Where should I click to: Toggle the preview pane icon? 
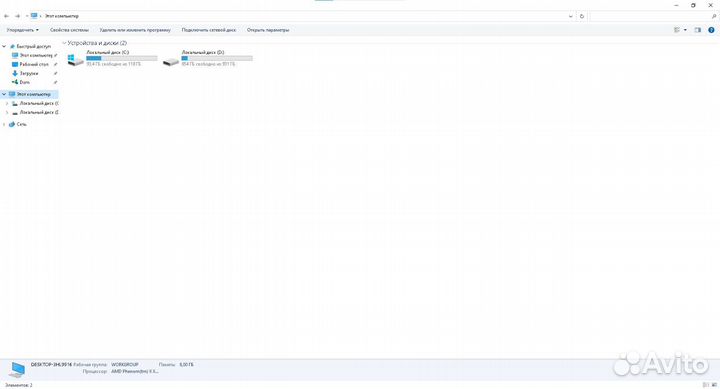pyautogui.click(x=698, y=30)
